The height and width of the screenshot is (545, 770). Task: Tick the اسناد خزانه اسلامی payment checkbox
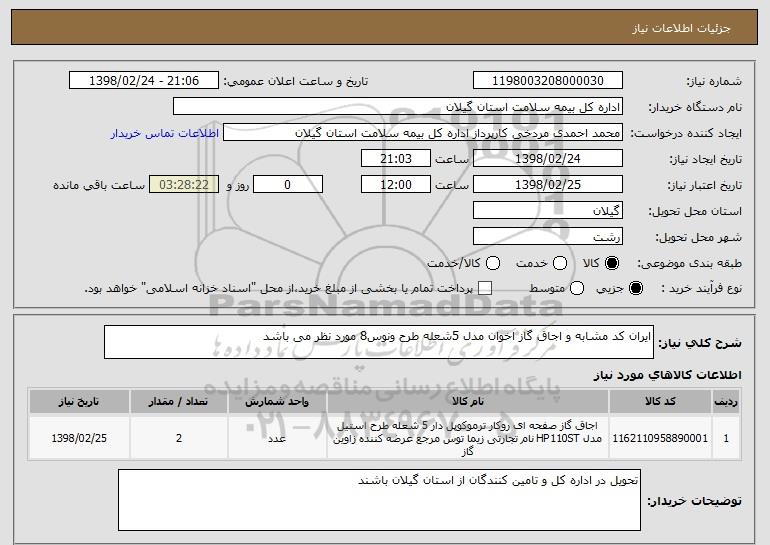[485, 288]
